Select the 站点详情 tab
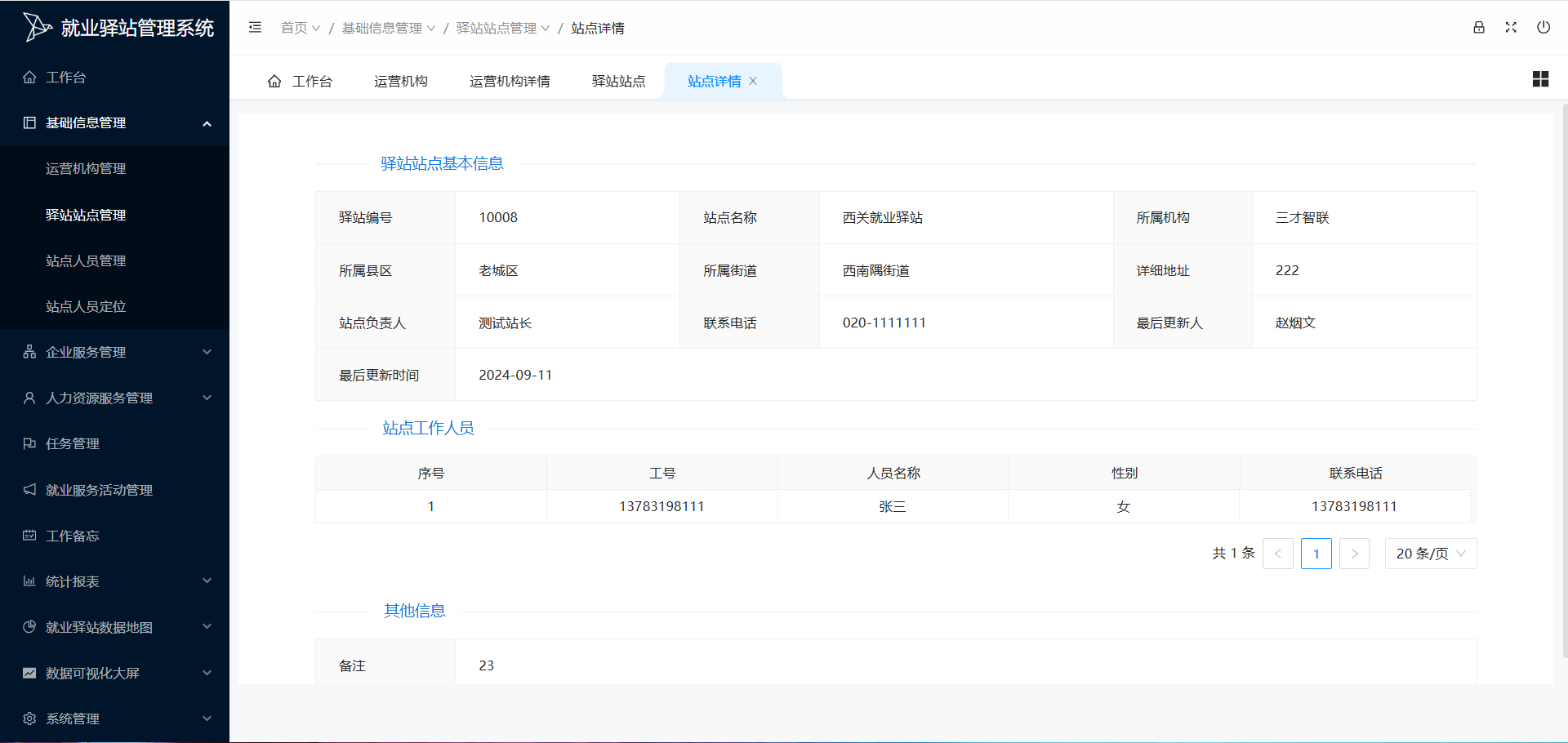The image size is (1568, 743). [715, 81]
